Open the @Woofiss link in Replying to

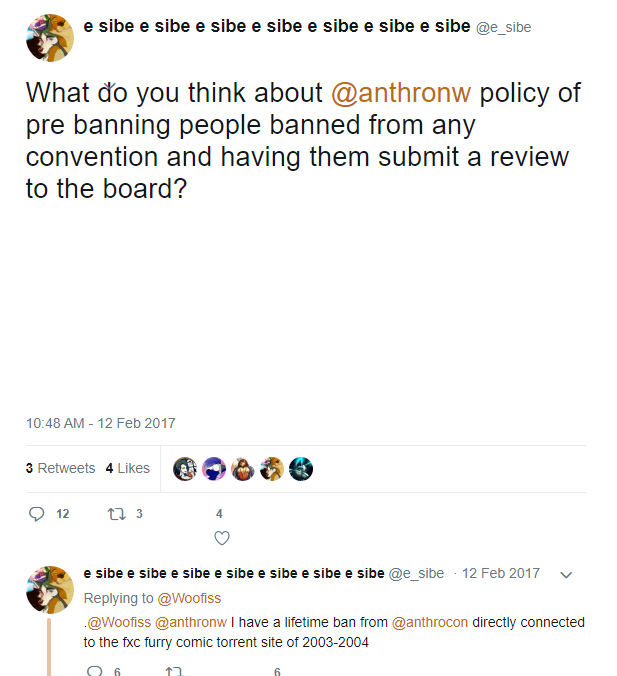point(189,598)
